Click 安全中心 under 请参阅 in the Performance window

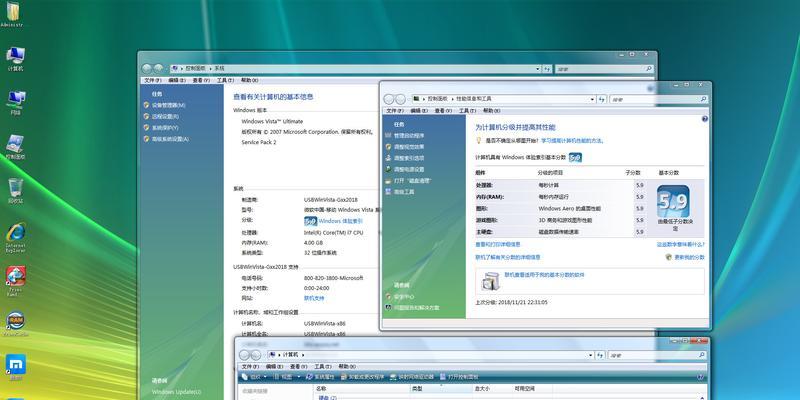coord(404,296)
